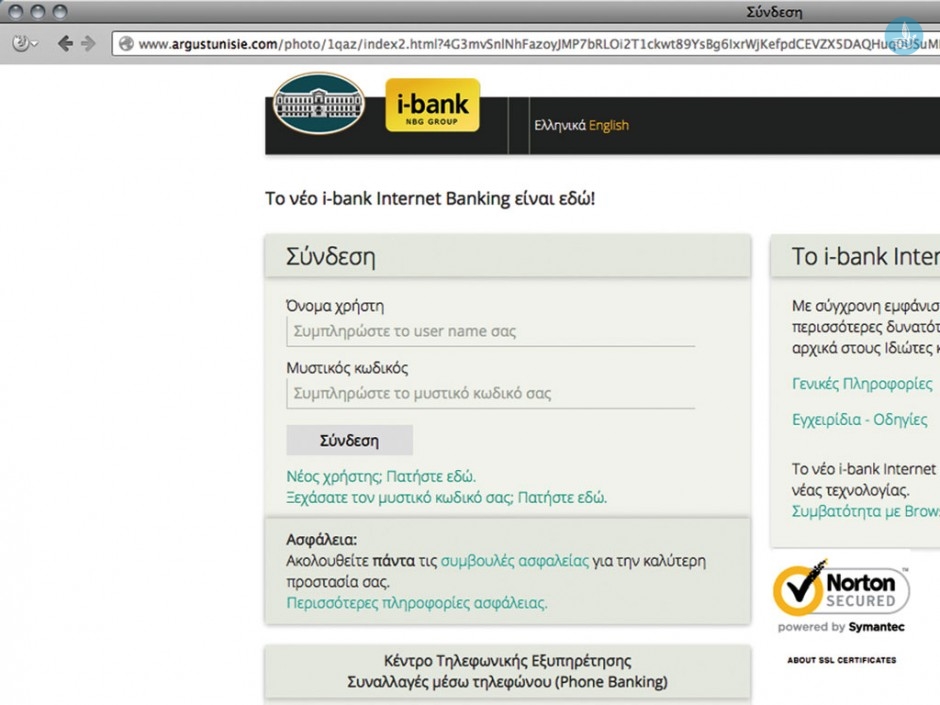Click the yellow i-bank NBG Group logo
940x705 pixels.
[x=432, y=105]
